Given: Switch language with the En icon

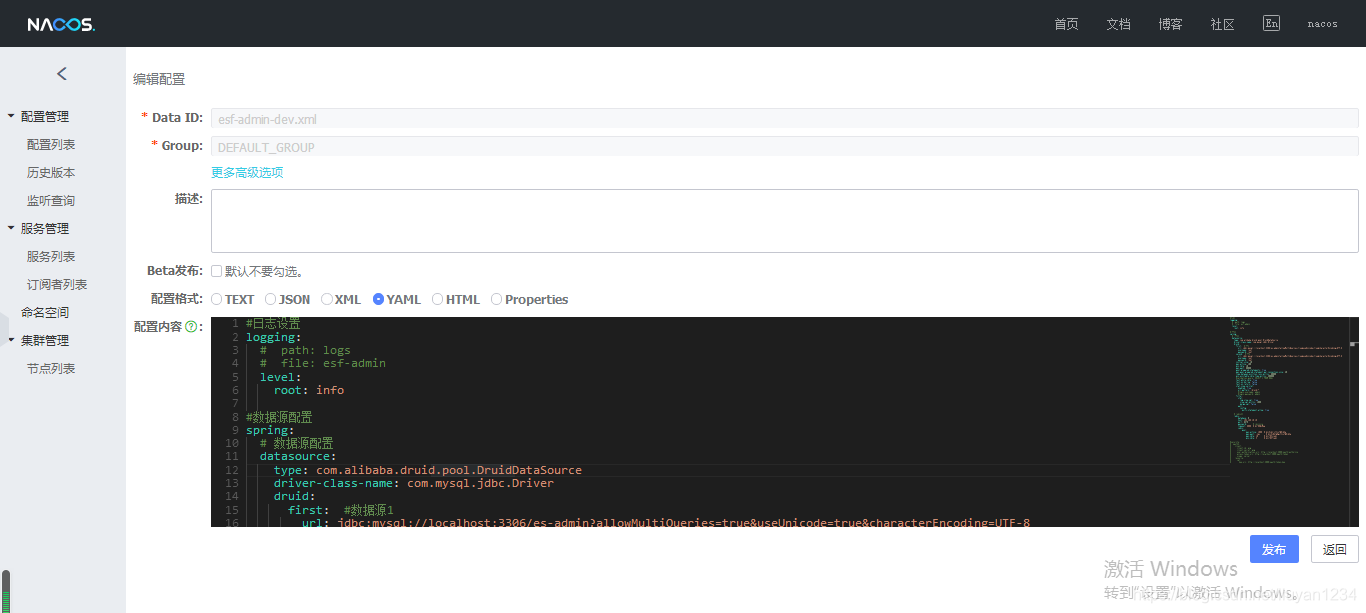Looking at the screenshot, I should coord(1271,23).
